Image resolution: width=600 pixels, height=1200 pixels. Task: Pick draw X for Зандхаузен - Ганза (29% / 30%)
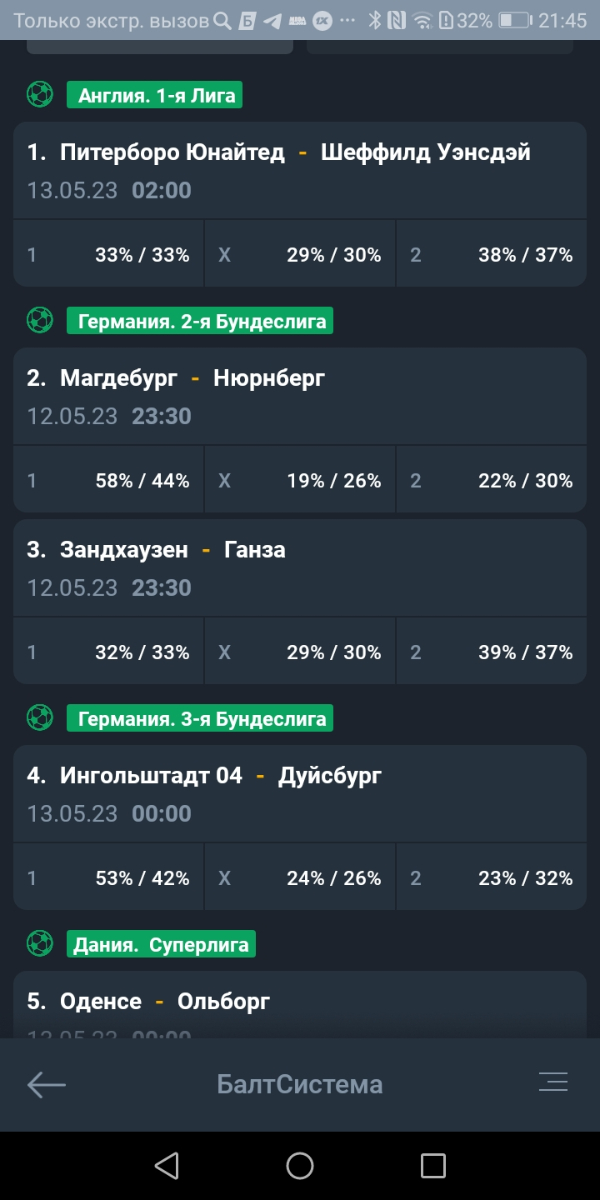click(300, 652)
